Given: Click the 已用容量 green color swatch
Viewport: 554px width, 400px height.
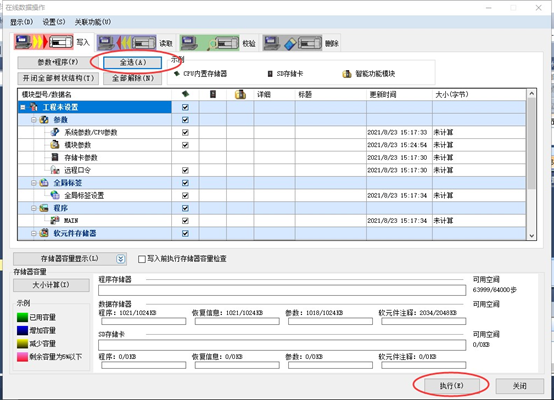Looking at the screenshot, I should [22, 317].
